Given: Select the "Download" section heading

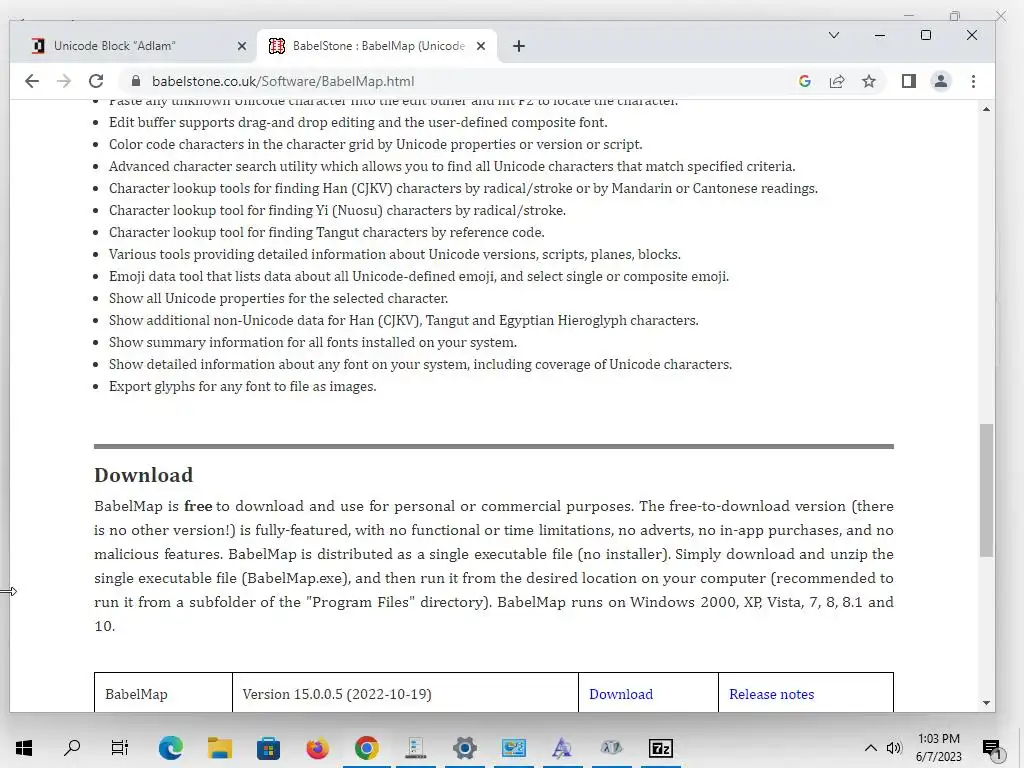Looking at the screenshot, I should [144, 475].
